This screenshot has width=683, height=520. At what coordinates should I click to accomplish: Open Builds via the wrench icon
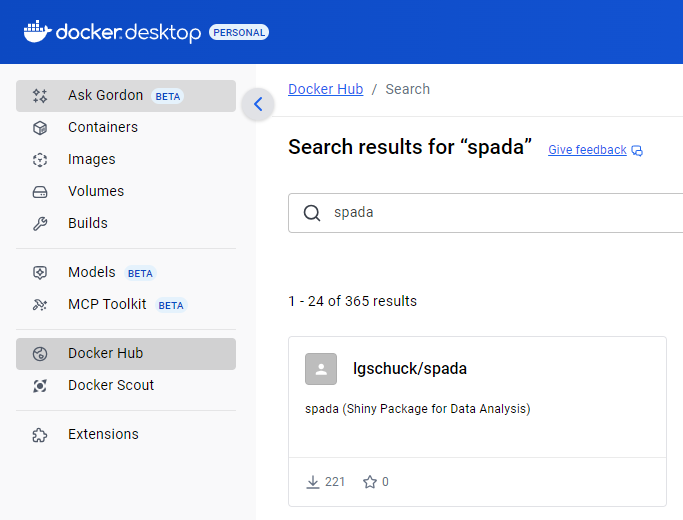(40, 224)
